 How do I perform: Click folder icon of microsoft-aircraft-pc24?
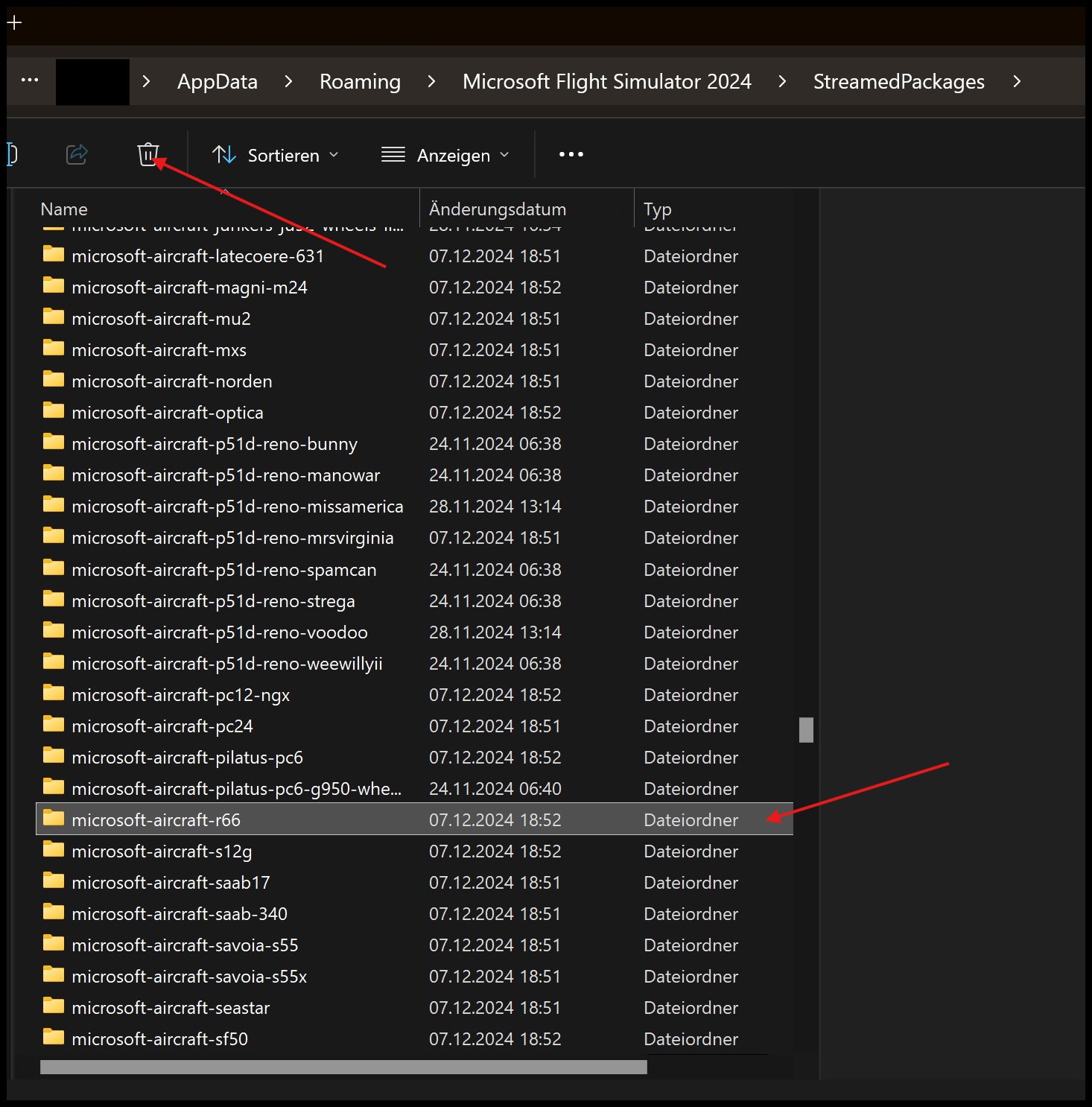(x=54, y=725)
